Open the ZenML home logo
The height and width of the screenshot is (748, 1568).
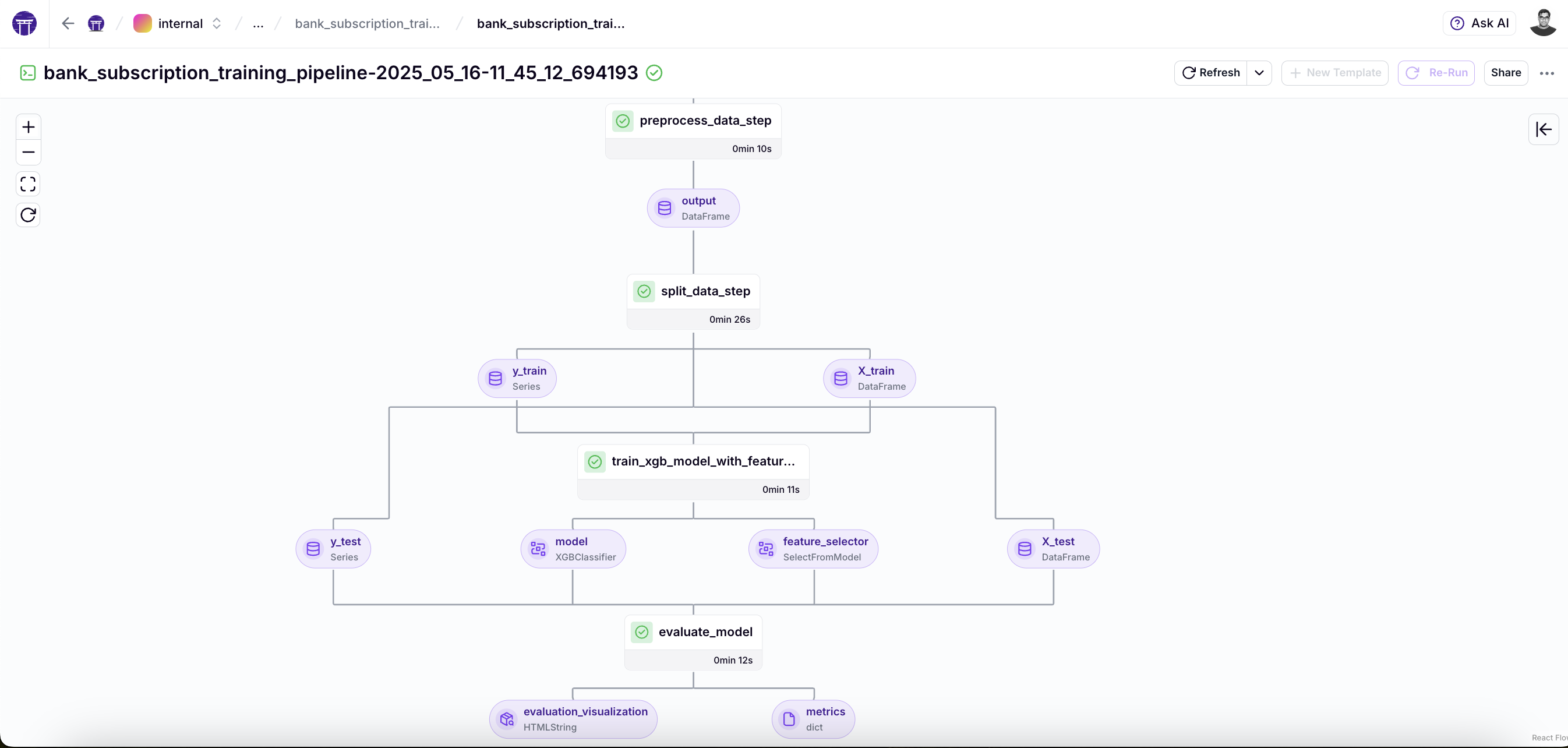(24, 23)
